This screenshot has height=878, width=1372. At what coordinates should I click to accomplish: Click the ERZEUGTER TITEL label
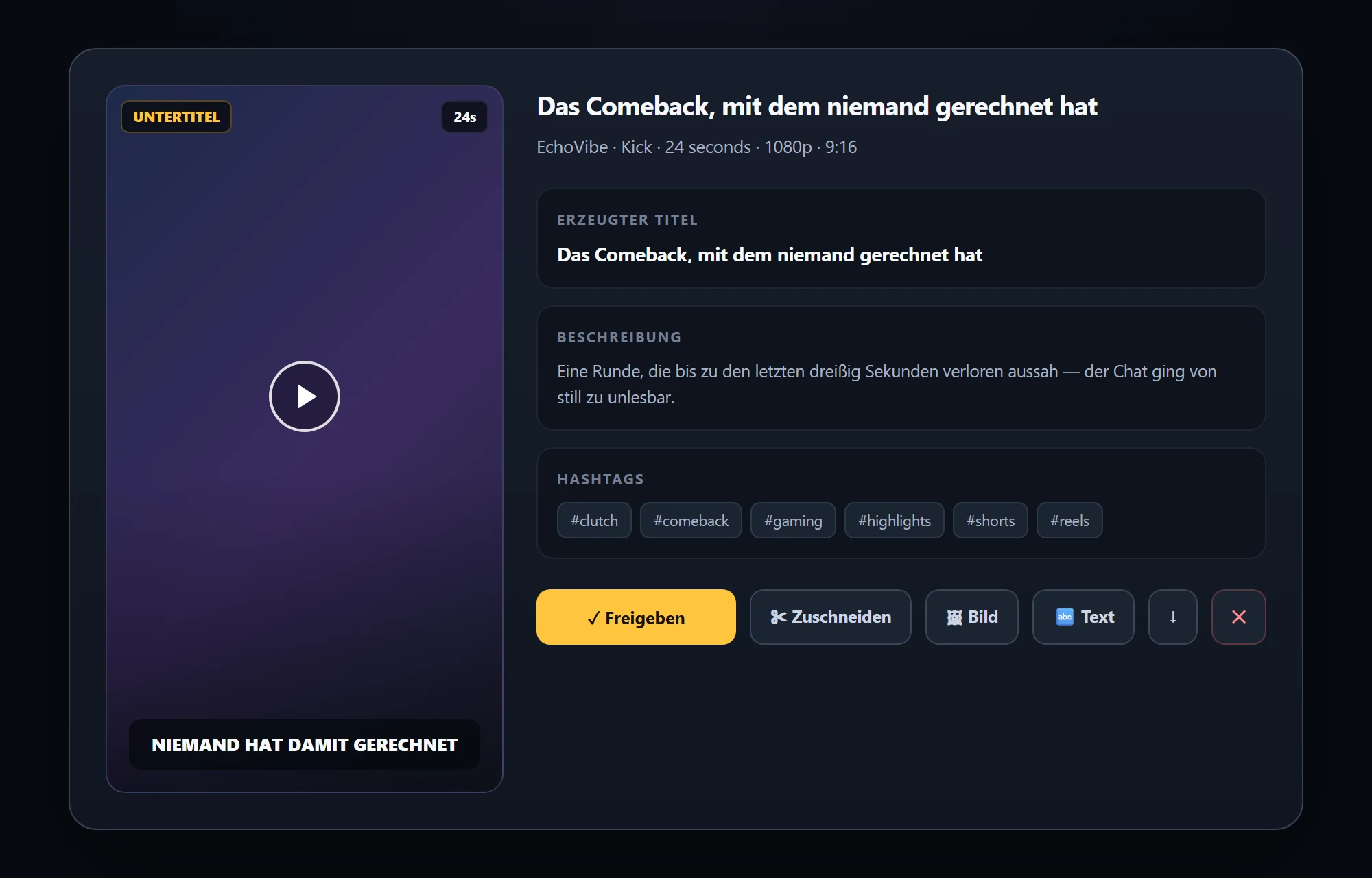tap(627, 220)
